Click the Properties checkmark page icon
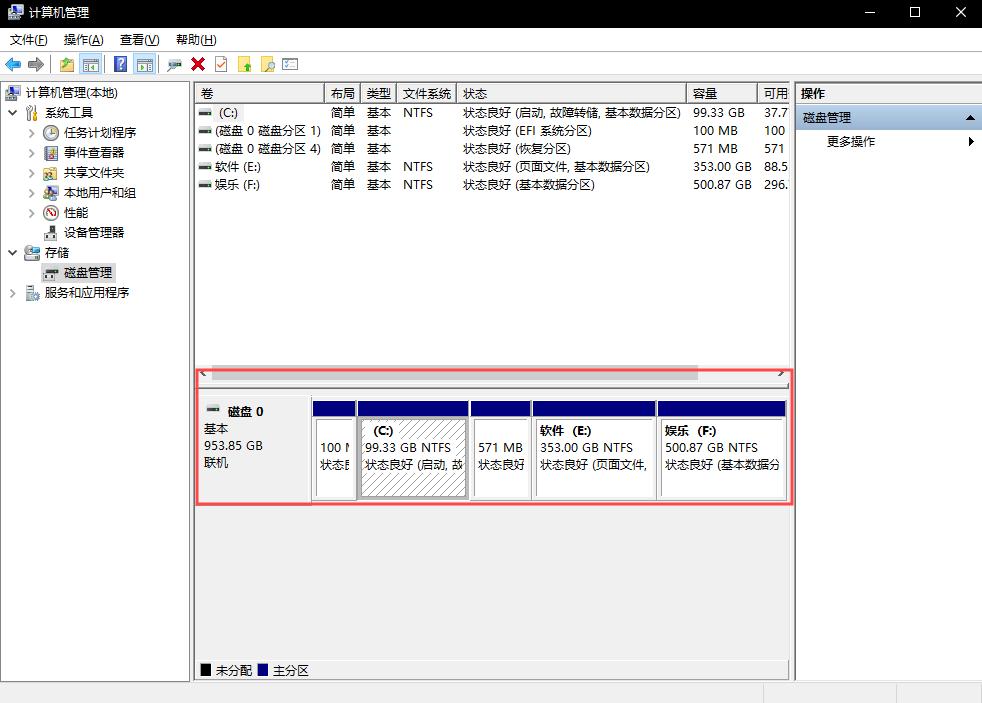 [220, 64]
